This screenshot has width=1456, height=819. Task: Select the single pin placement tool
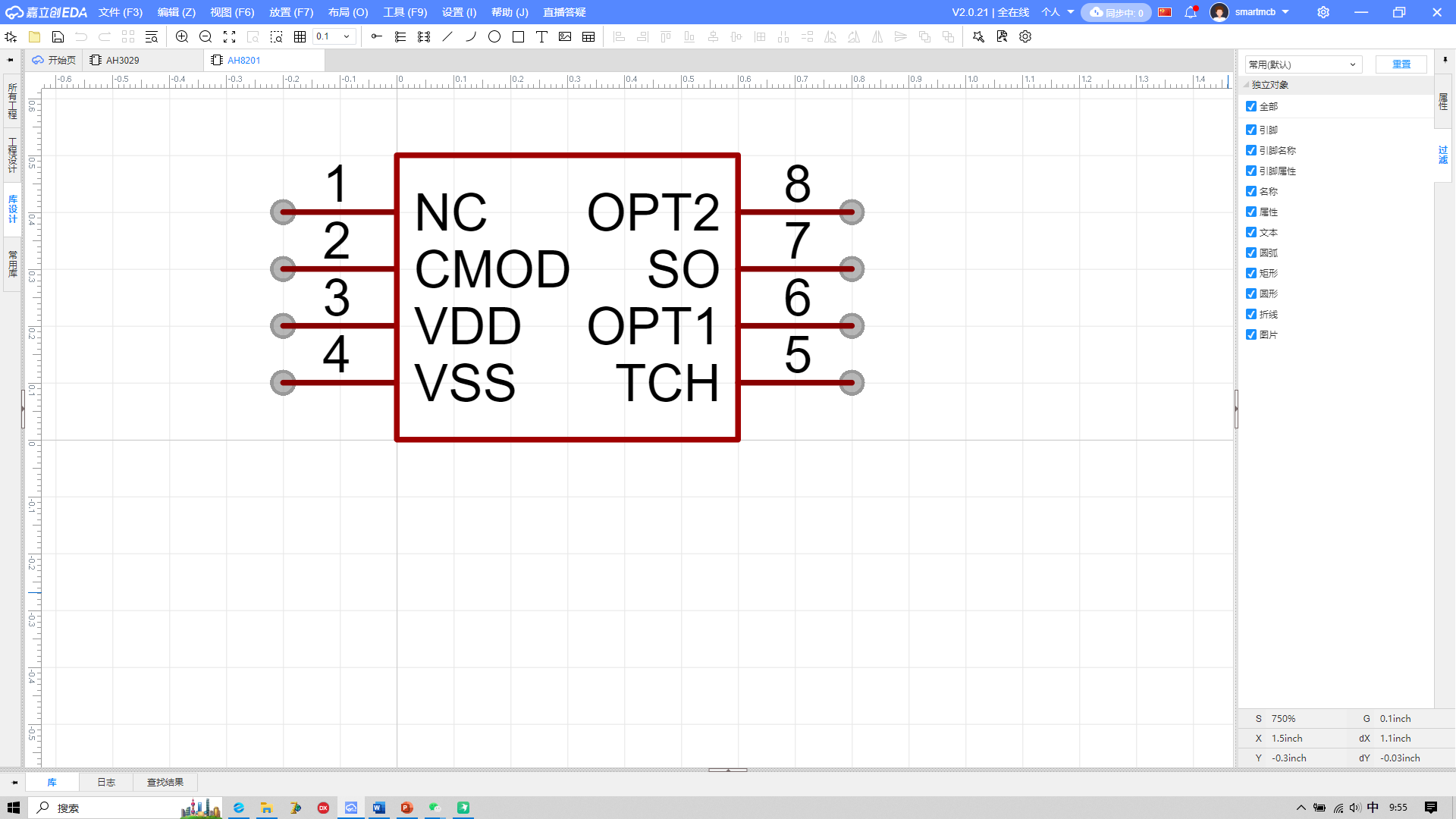[377, 36]
